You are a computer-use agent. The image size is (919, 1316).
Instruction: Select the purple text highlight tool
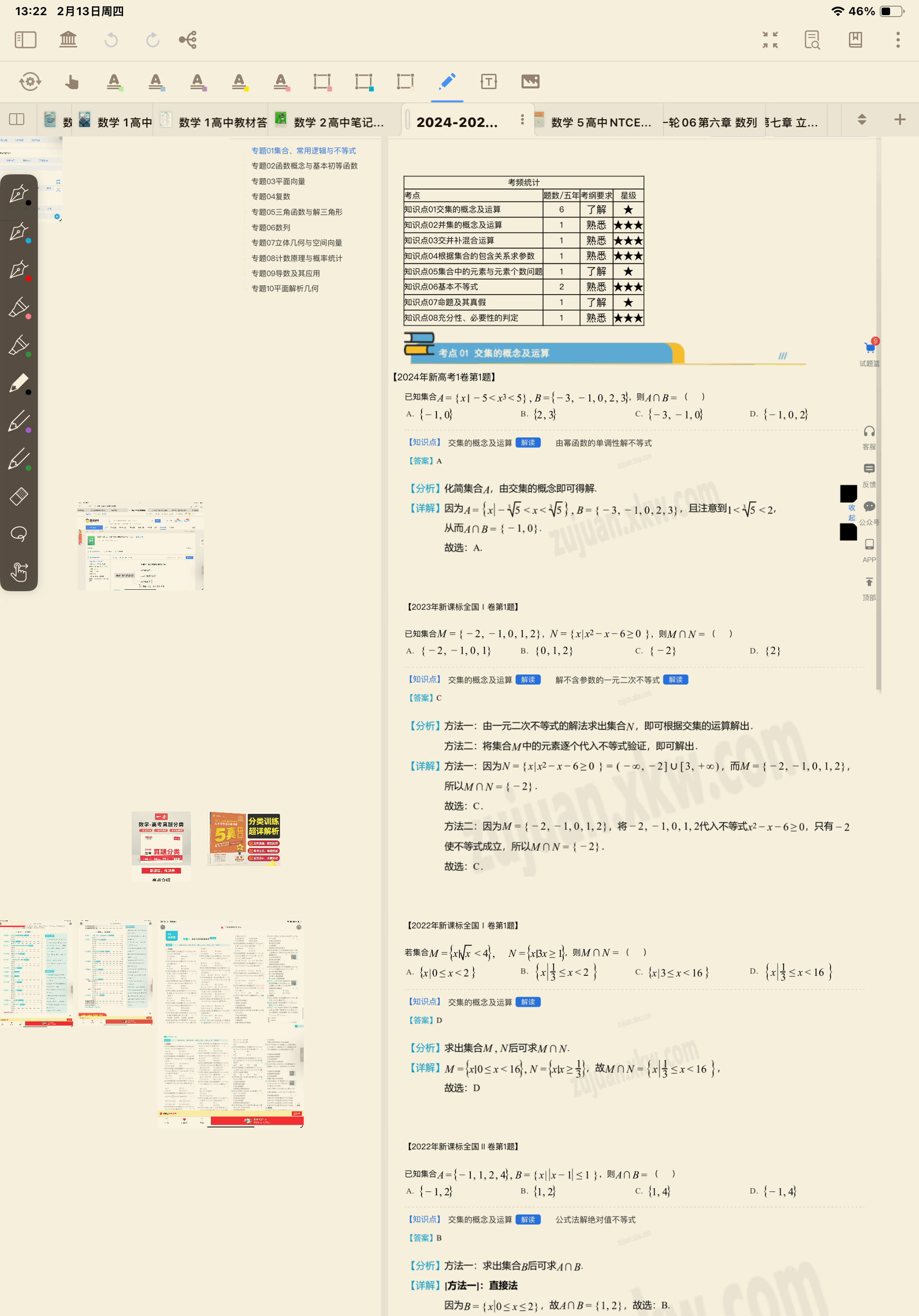(x=198, y=82)
